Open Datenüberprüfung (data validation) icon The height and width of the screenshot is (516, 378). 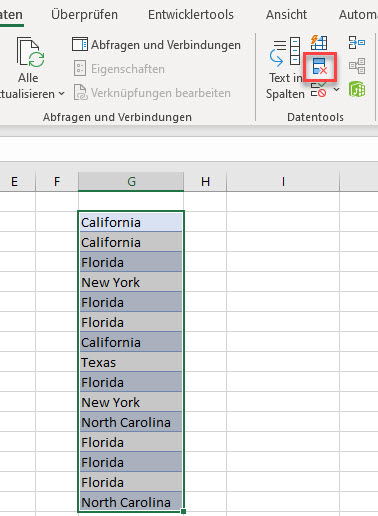coord(319,90)
